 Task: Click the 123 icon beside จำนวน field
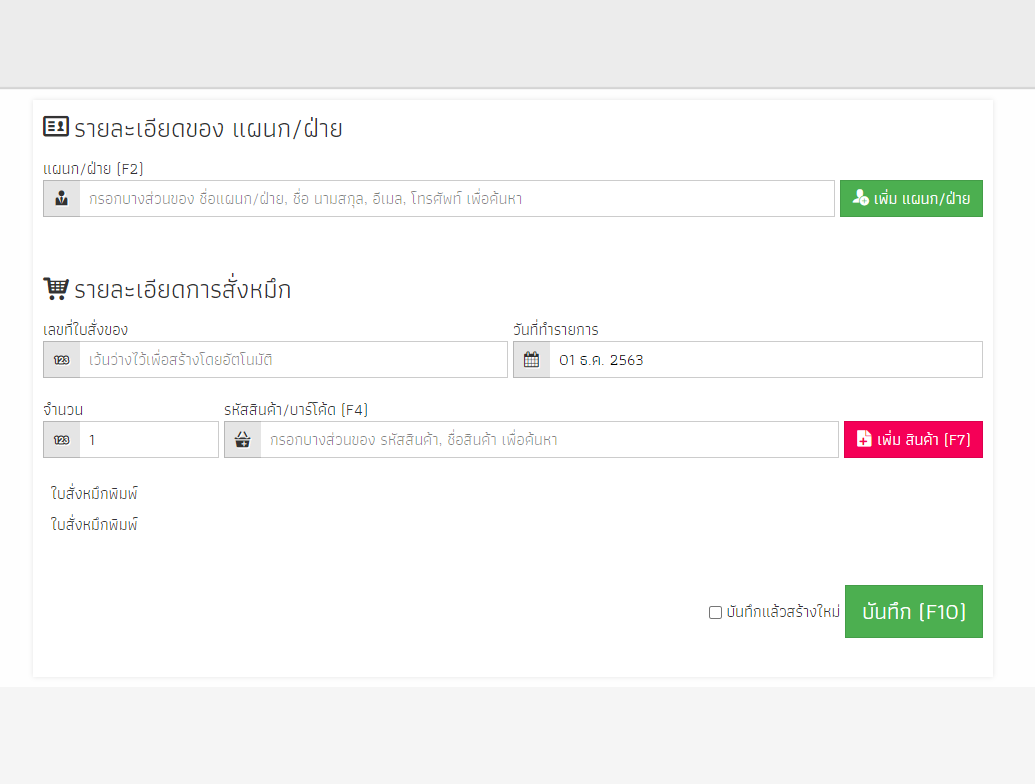pyautogui.click(x=62, y=440)
